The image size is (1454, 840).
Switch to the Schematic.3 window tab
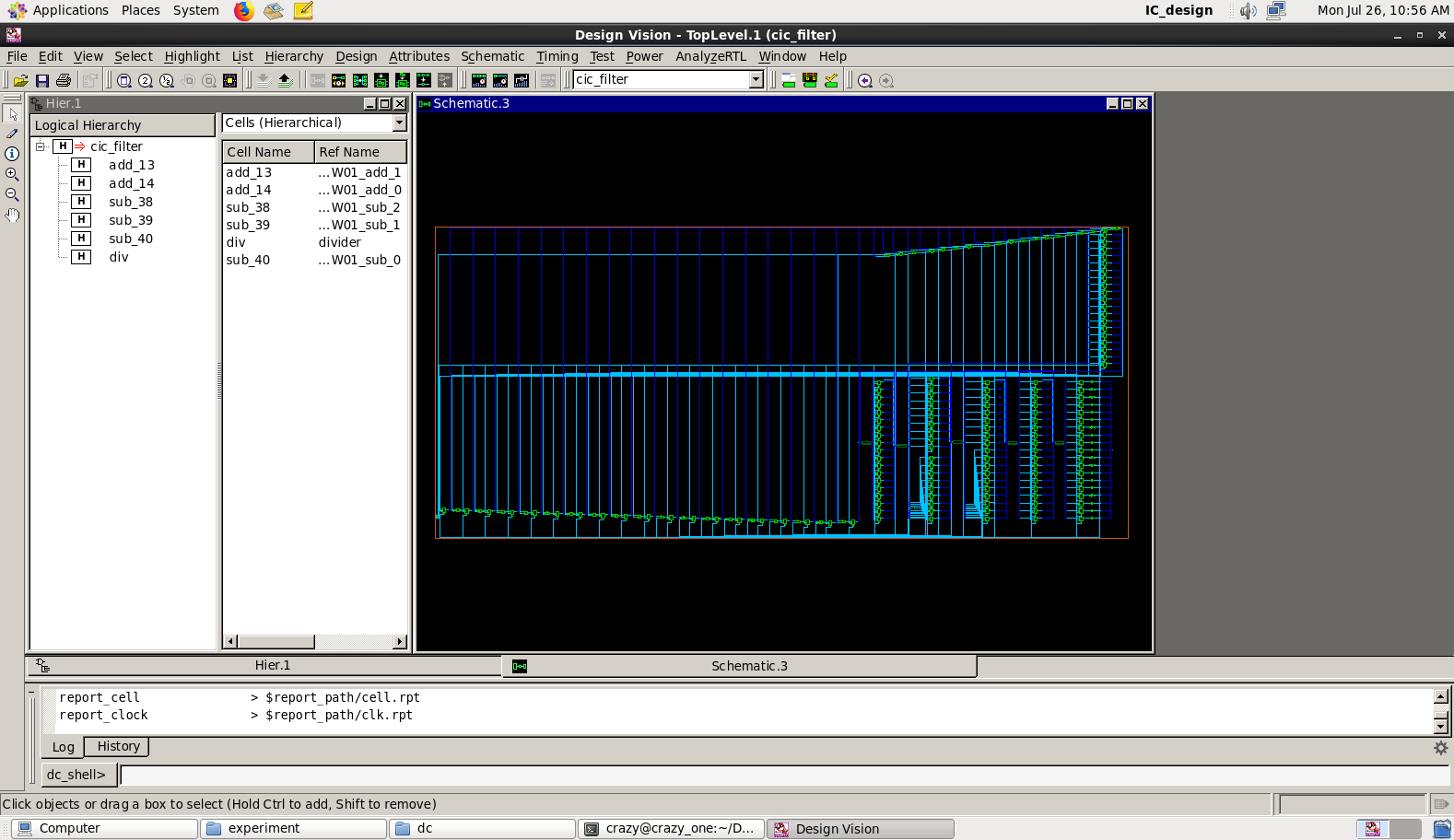click(x=740, y=666)
